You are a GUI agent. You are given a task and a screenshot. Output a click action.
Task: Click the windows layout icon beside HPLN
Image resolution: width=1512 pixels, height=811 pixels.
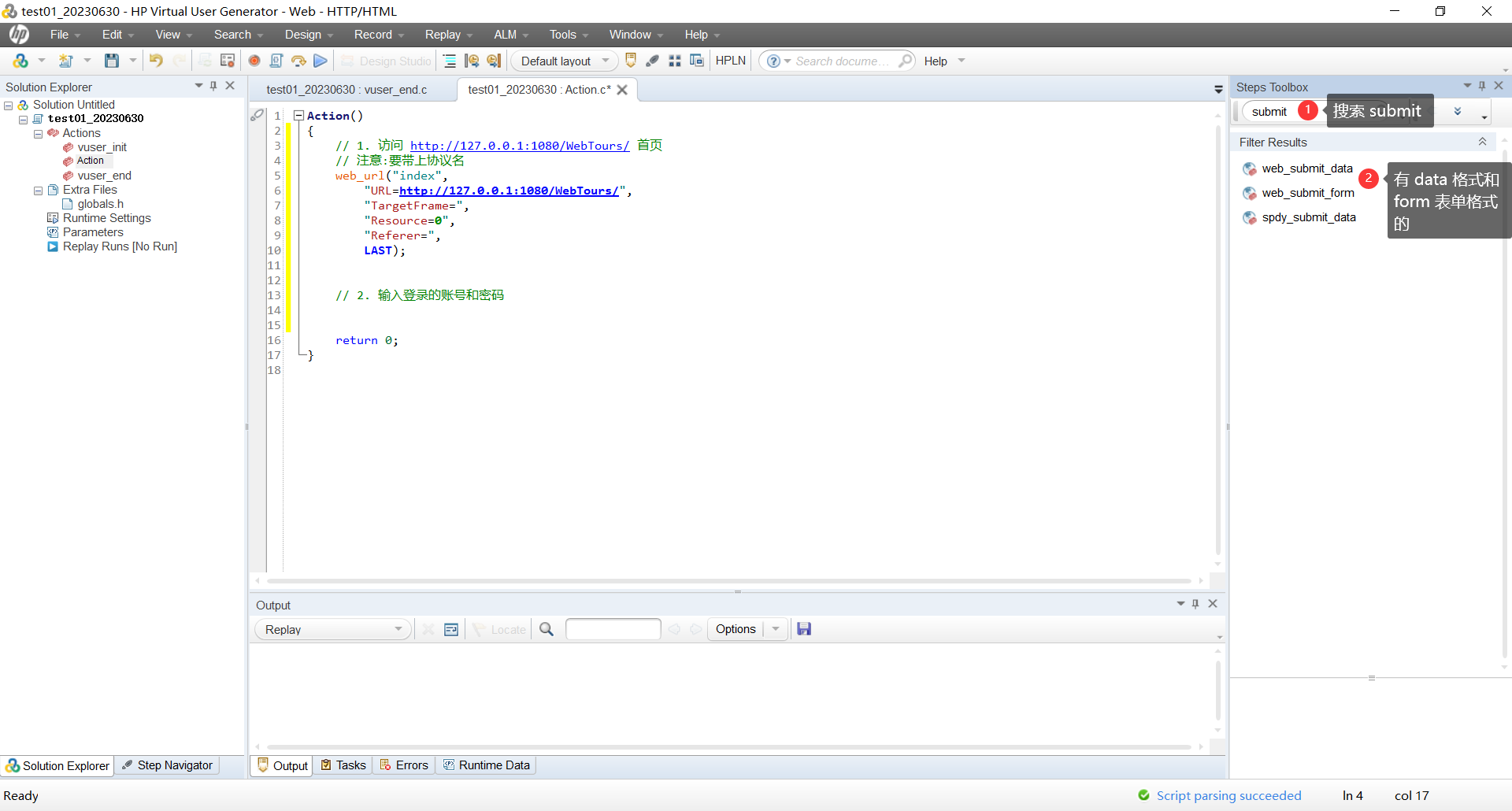click(x=697, y=61)
